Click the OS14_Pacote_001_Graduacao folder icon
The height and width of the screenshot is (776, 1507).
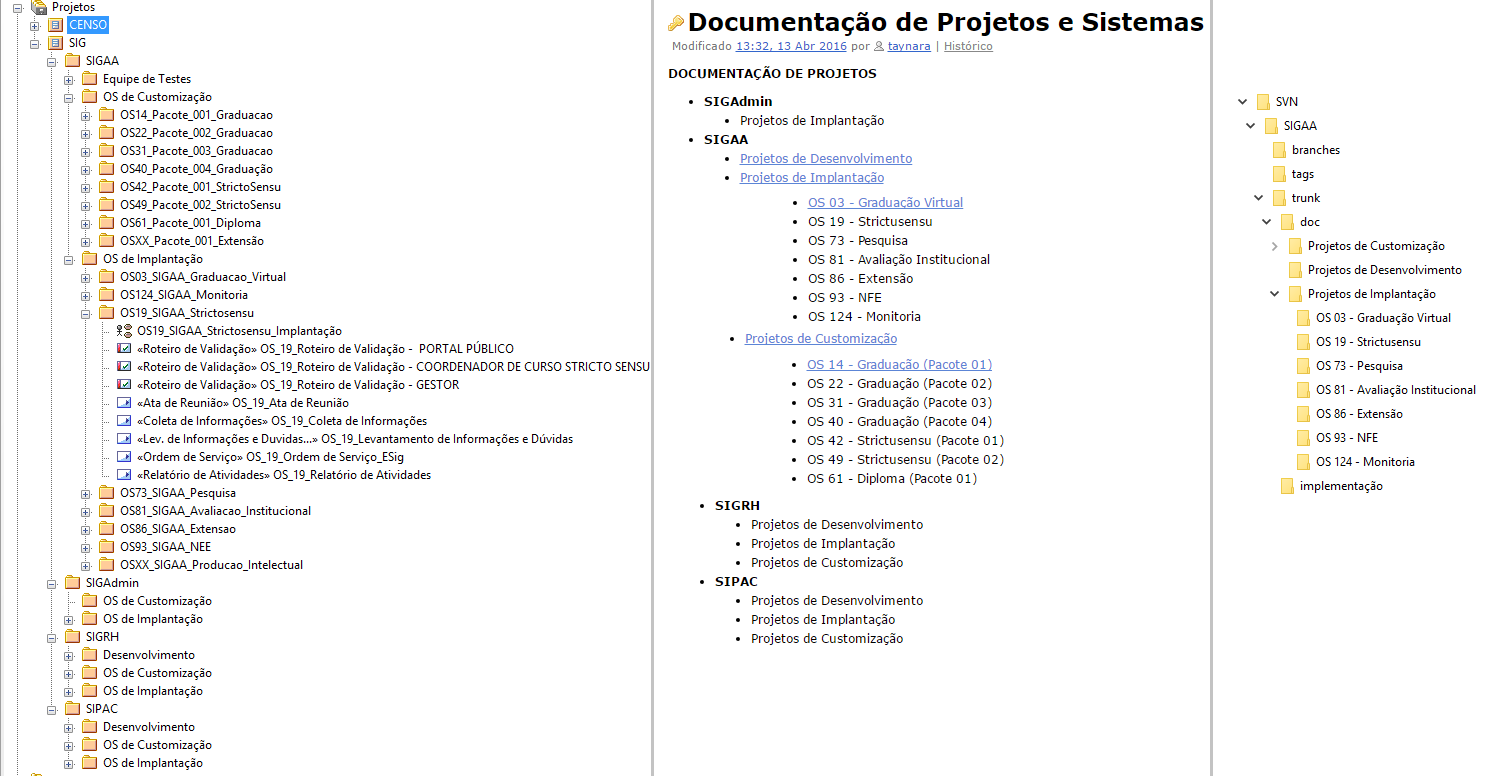[107, 115]
